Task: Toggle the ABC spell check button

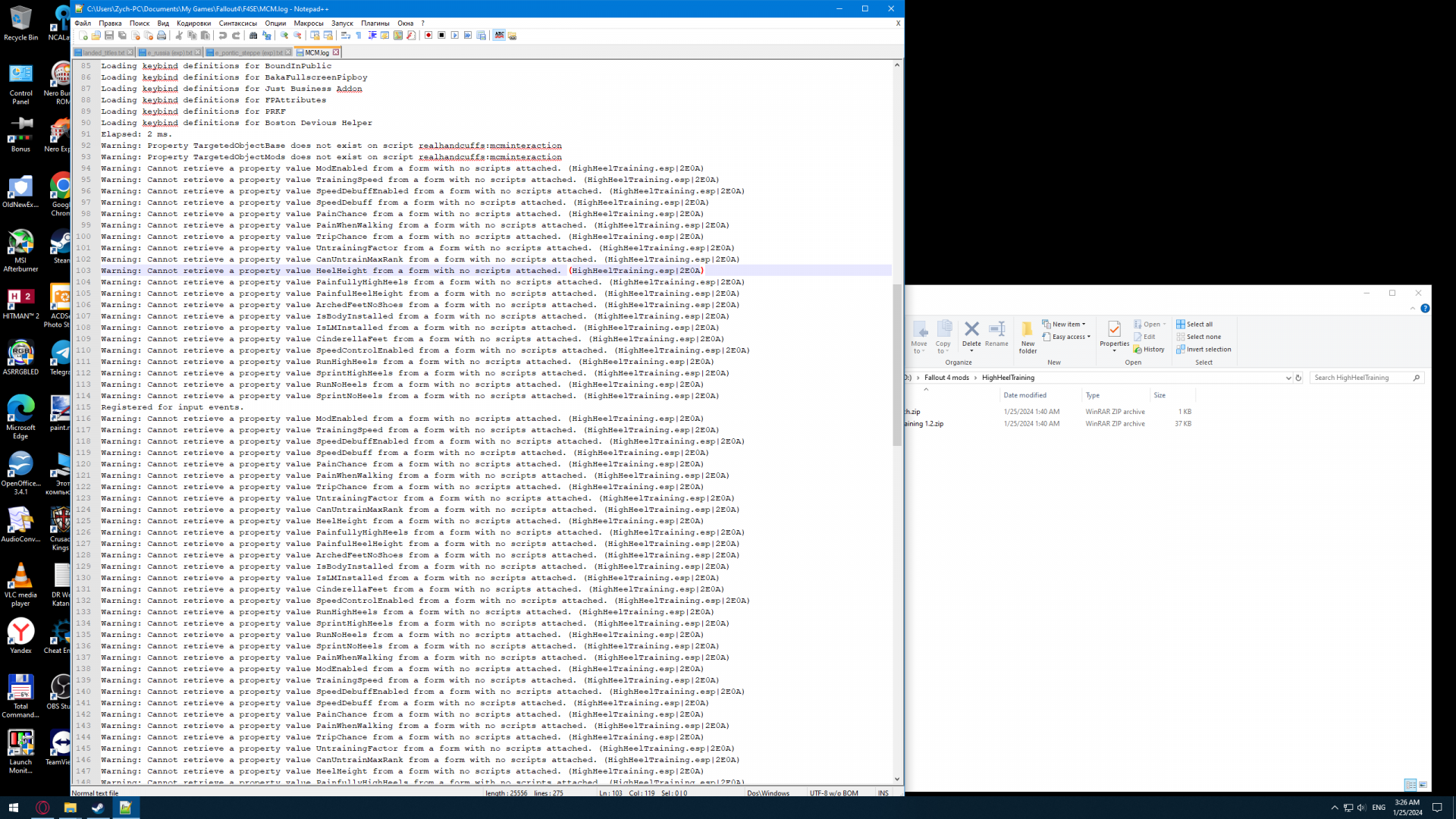Action: (x=499, y=36)
